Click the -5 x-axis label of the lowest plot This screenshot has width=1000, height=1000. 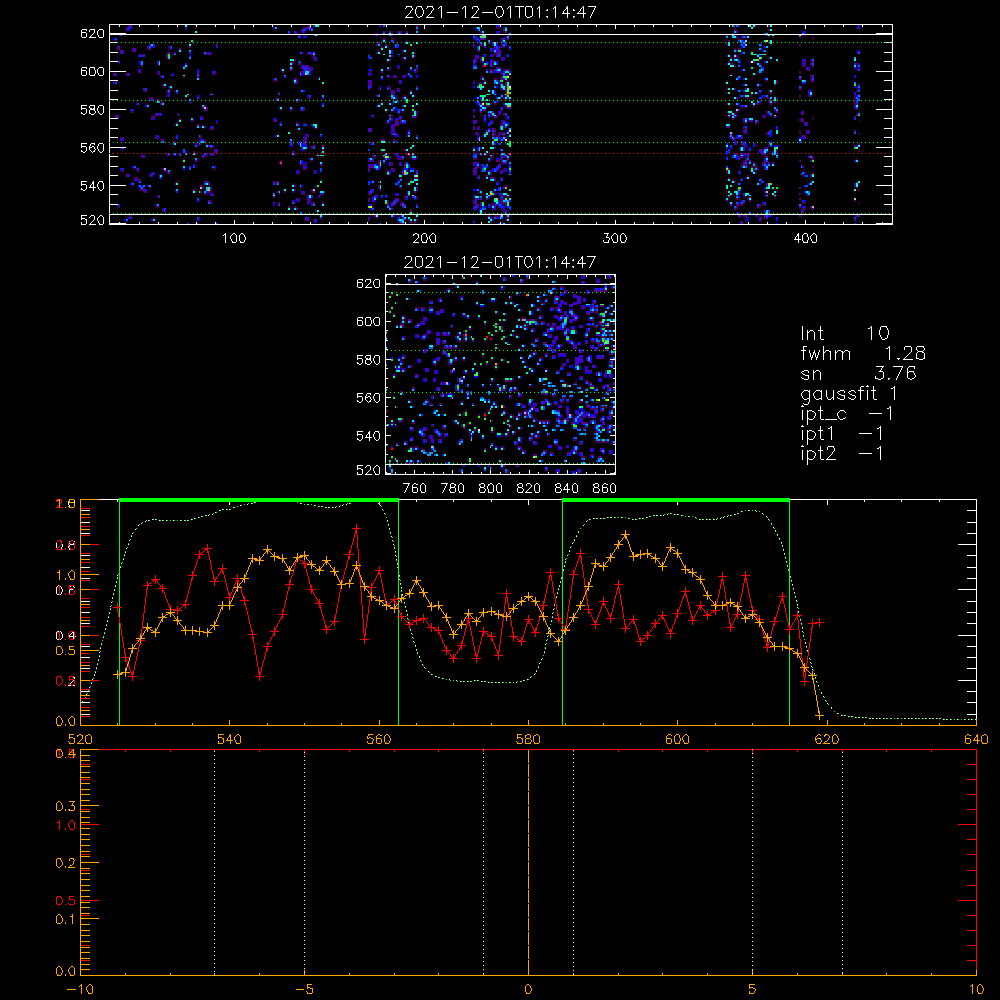pos(305,990)
